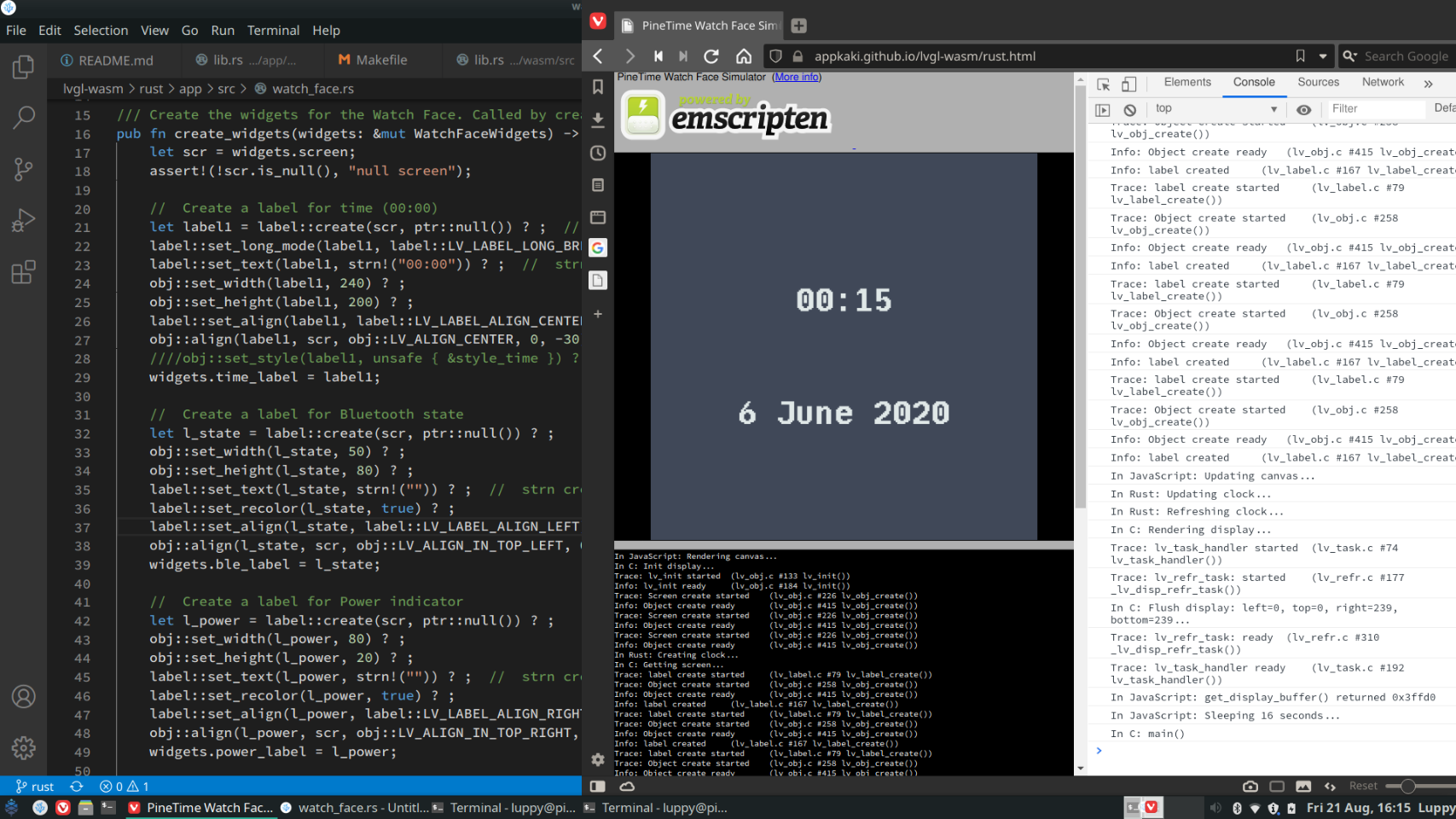Expand more DevTools tabs with the chevron

click(x=1428, y=84)
